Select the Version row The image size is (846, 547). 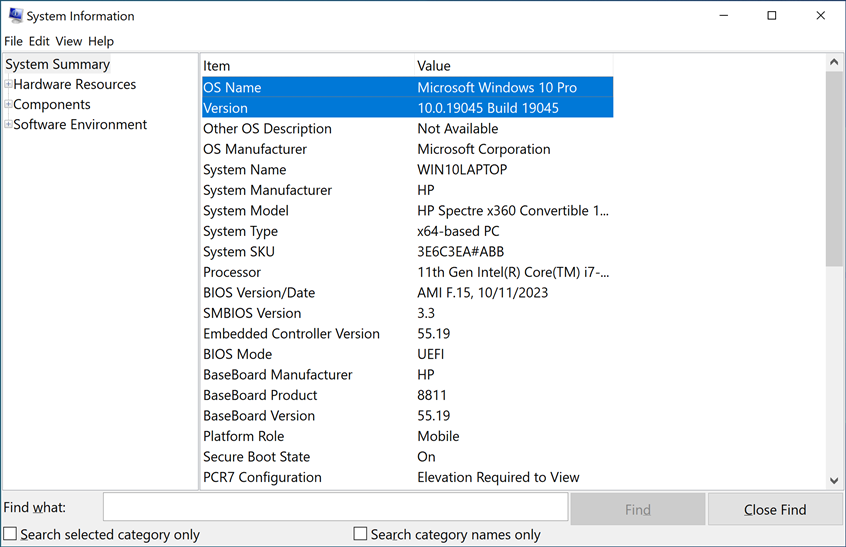[407, 108]
